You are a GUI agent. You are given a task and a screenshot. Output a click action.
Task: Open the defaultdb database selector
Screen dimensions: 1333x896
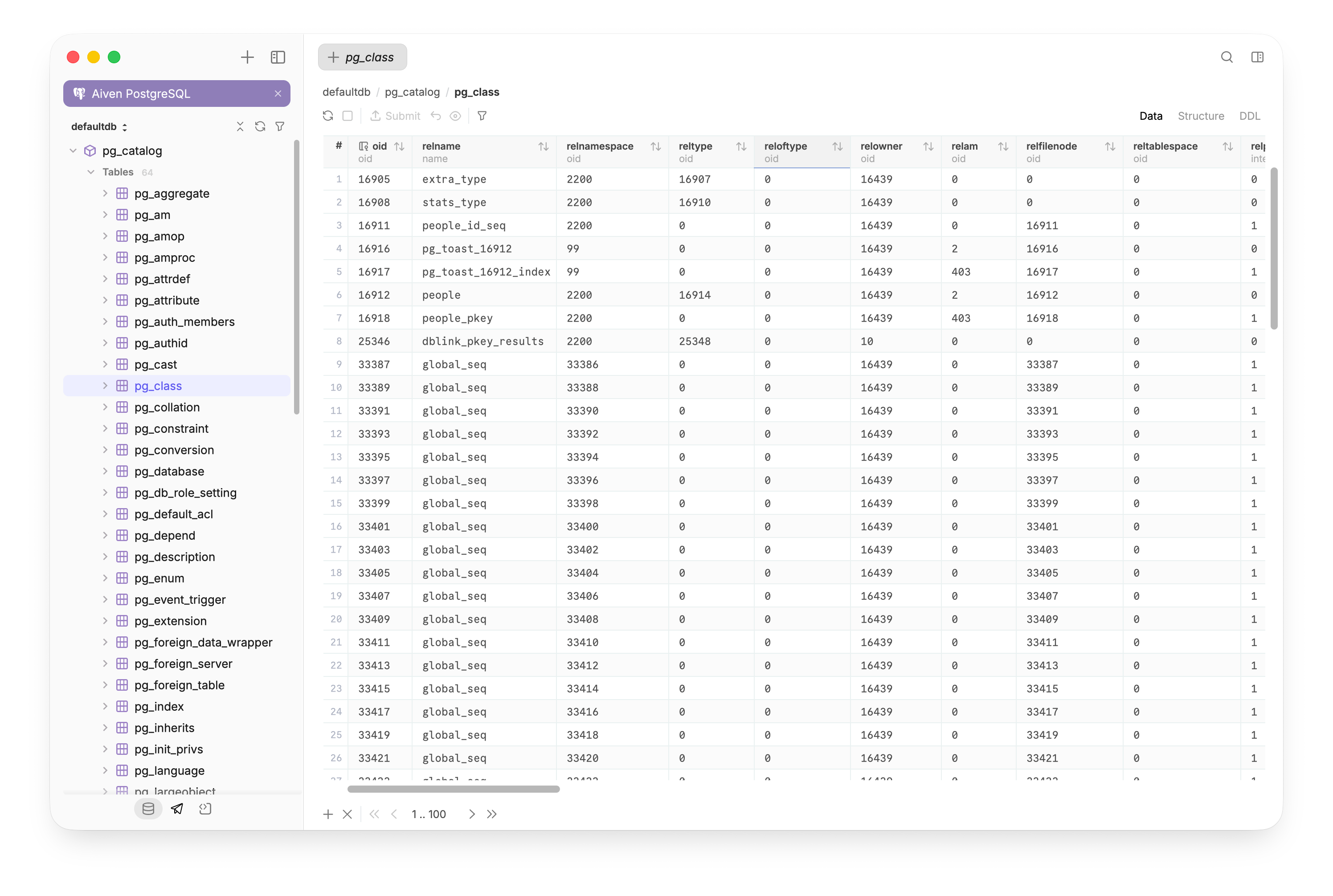tap(99, 126)
